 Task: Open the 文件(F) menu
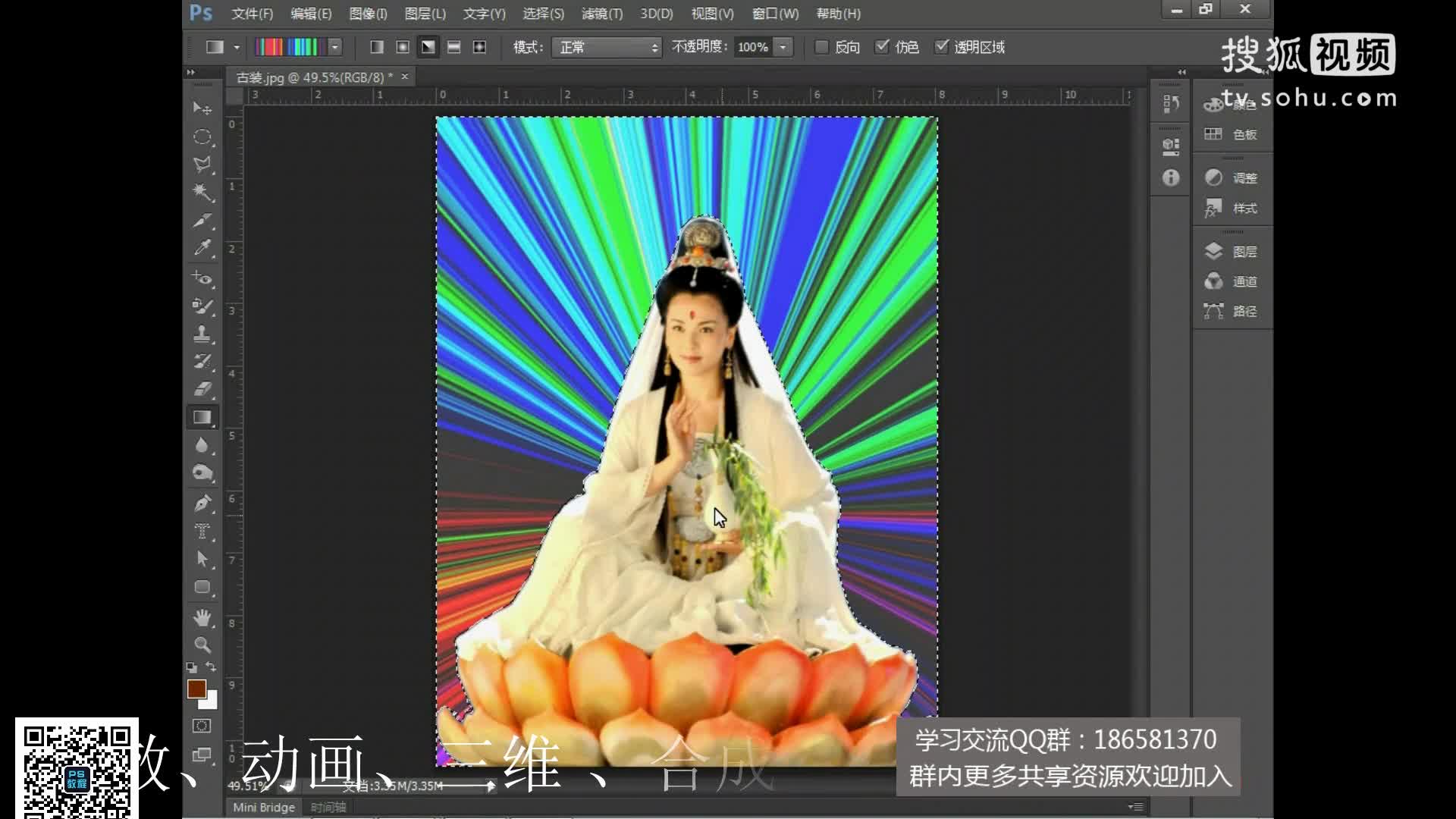point(252,14)
